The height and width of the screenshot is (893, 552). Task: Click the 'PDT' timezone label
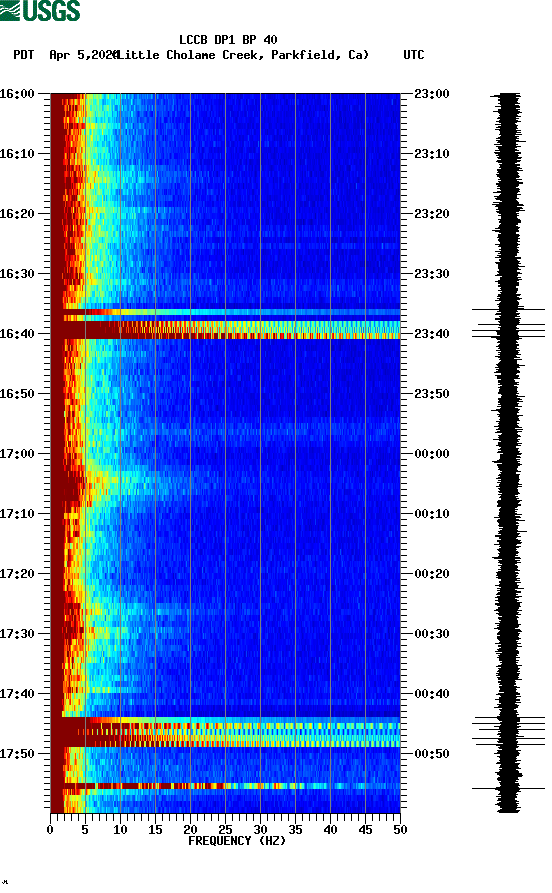pyautogui.click(x=23, y=55)
